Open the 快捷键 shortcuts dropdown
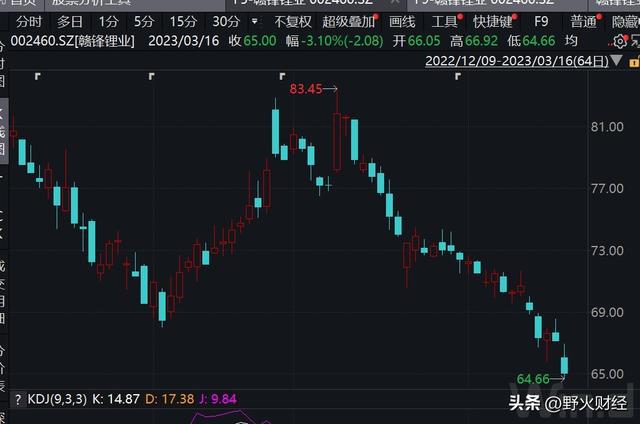 (495, 21)
